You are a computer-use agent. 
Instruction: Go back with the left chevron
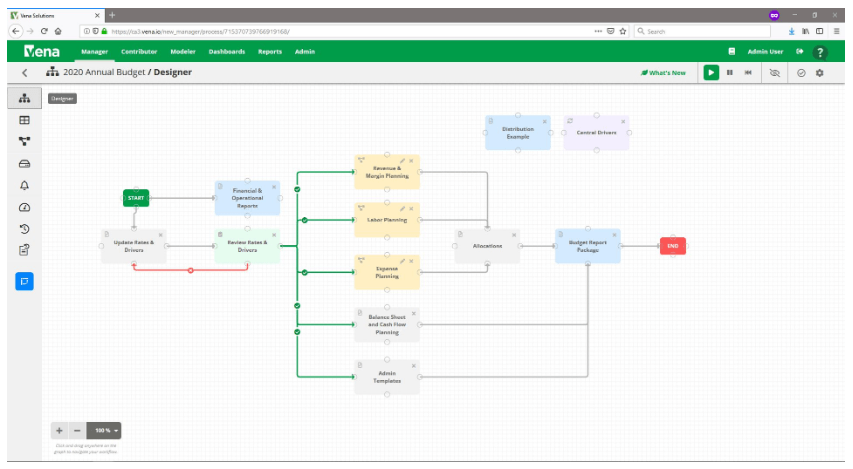click(x=24, y=72)
